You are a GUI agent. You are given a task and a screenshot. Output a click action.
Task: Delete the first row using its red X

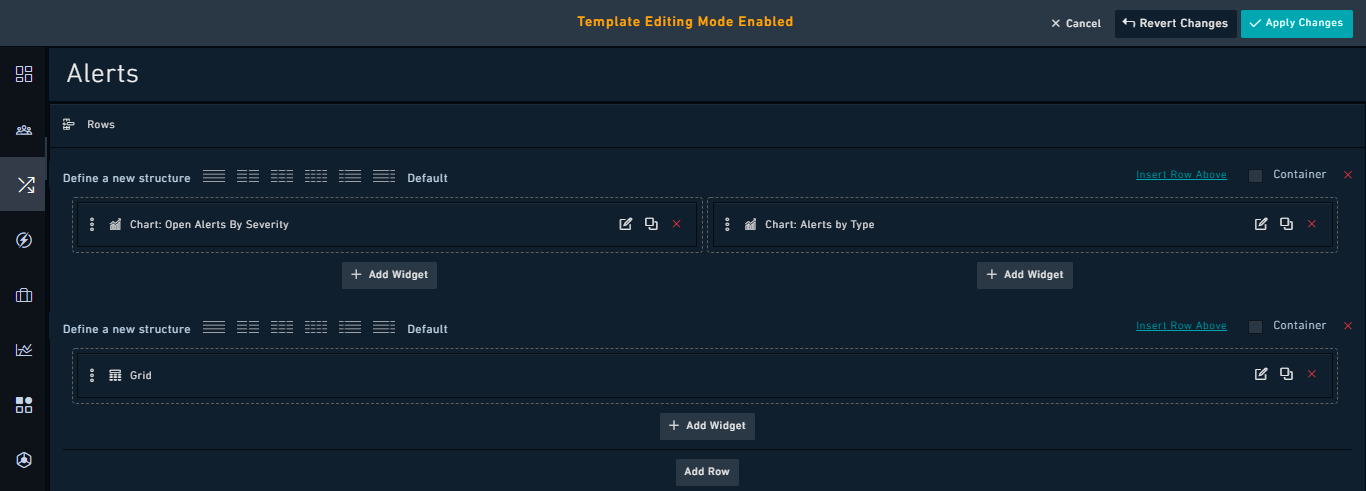(1348, 175)
